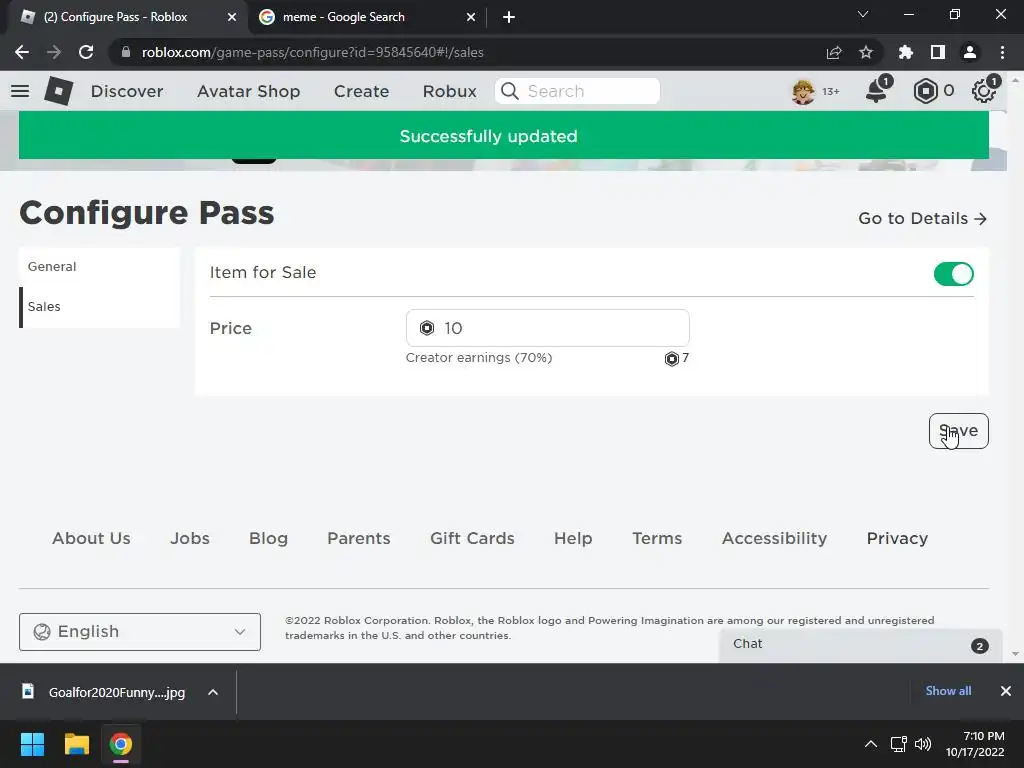Open the Parents footer link
Screen dimensions: 1024x768
(x=359, y=538)
